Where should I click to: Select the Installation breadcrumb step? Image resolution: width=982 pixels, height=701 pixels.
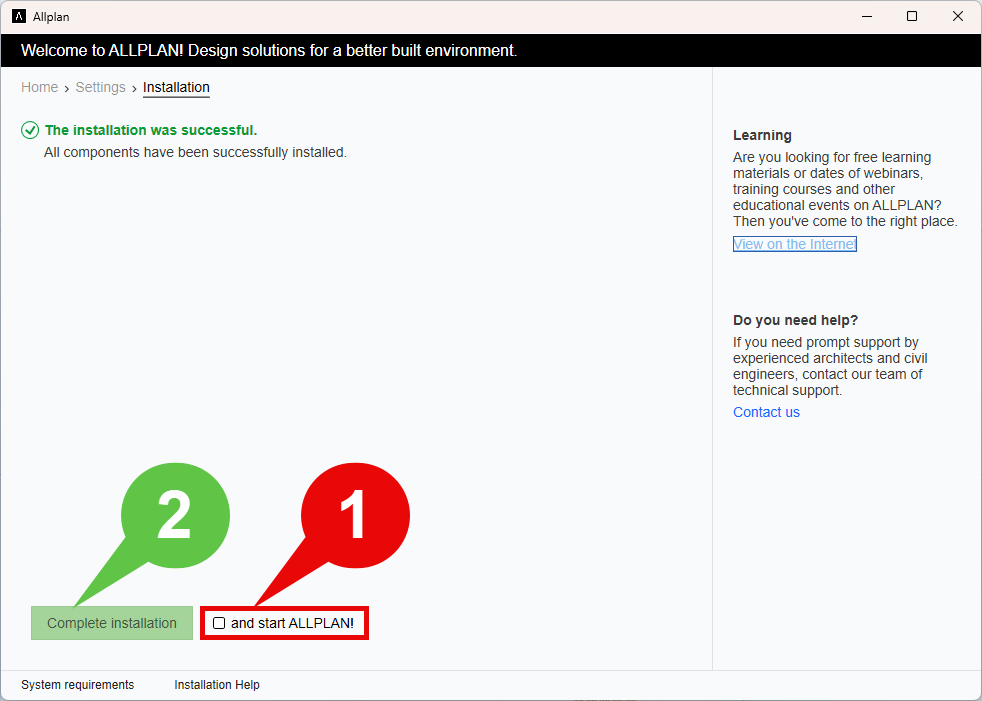click(176, 88)
